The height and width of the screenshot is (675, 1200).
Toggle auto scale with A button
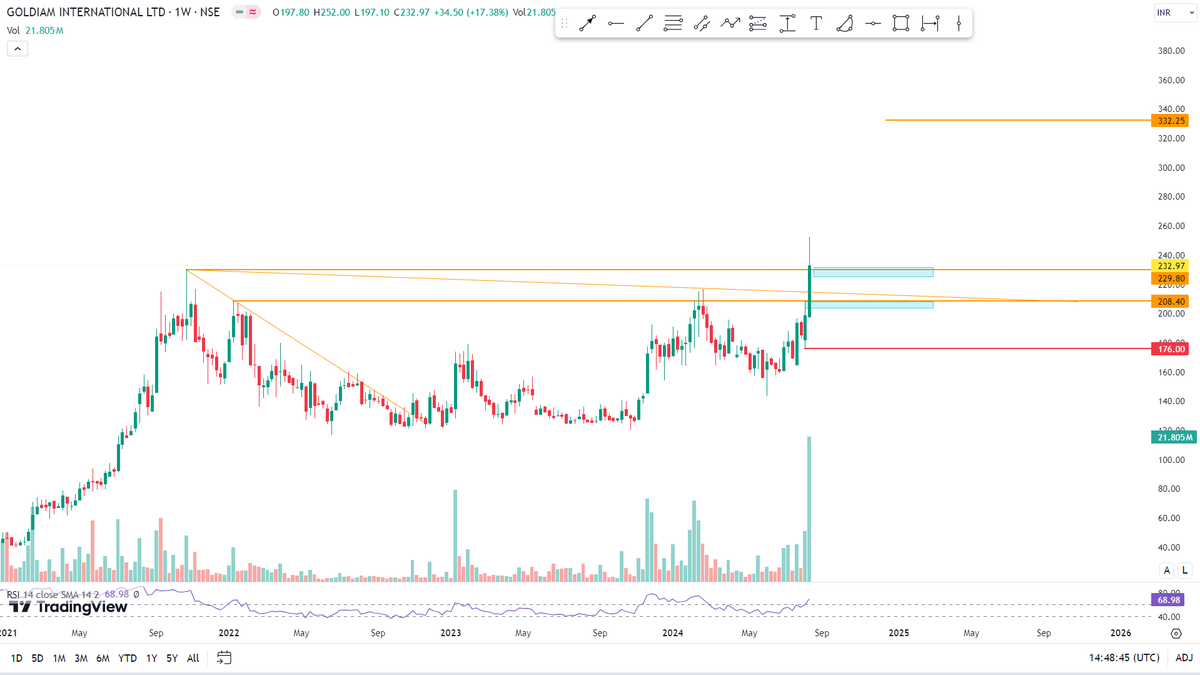click(1166, 570)
